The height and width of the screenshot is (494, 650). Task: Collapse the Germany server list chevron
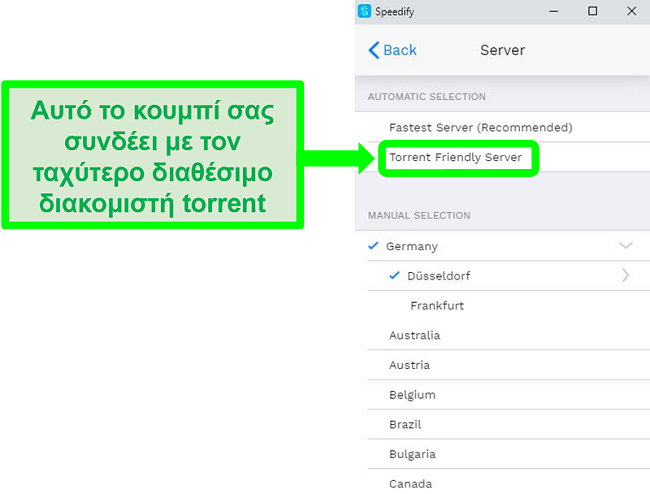626,246
